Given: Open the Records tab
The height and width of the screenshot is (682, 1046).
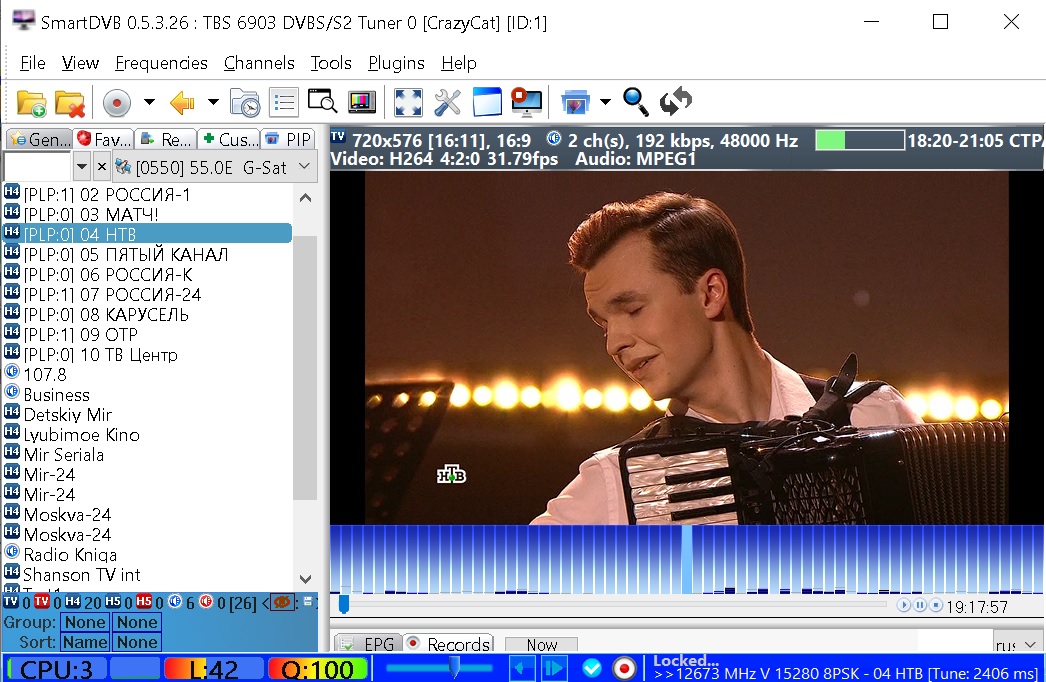Looking at the screenshot, I should [448, 643].
